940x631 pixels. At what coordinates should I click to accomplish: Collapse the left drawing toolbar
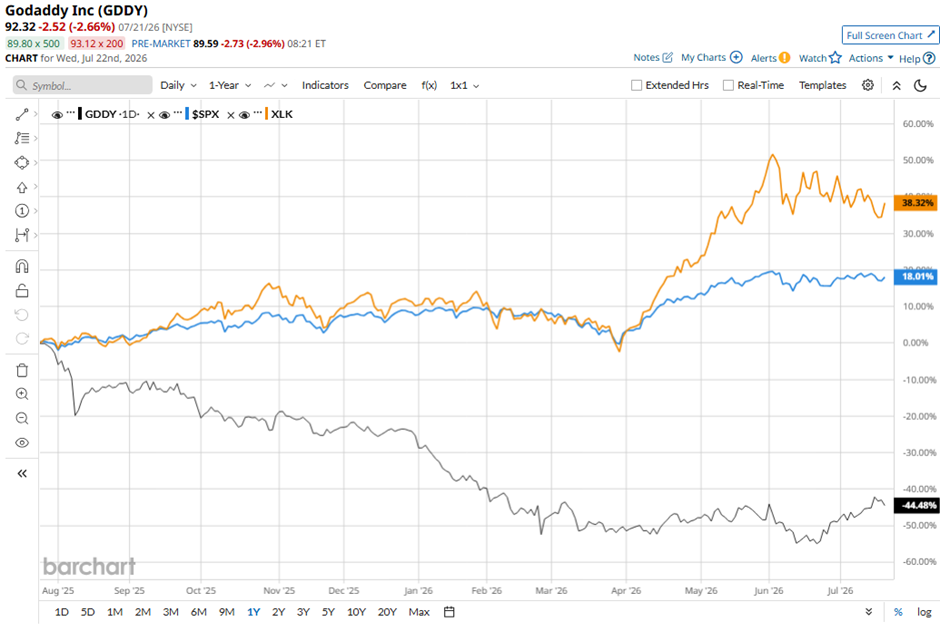22,473
